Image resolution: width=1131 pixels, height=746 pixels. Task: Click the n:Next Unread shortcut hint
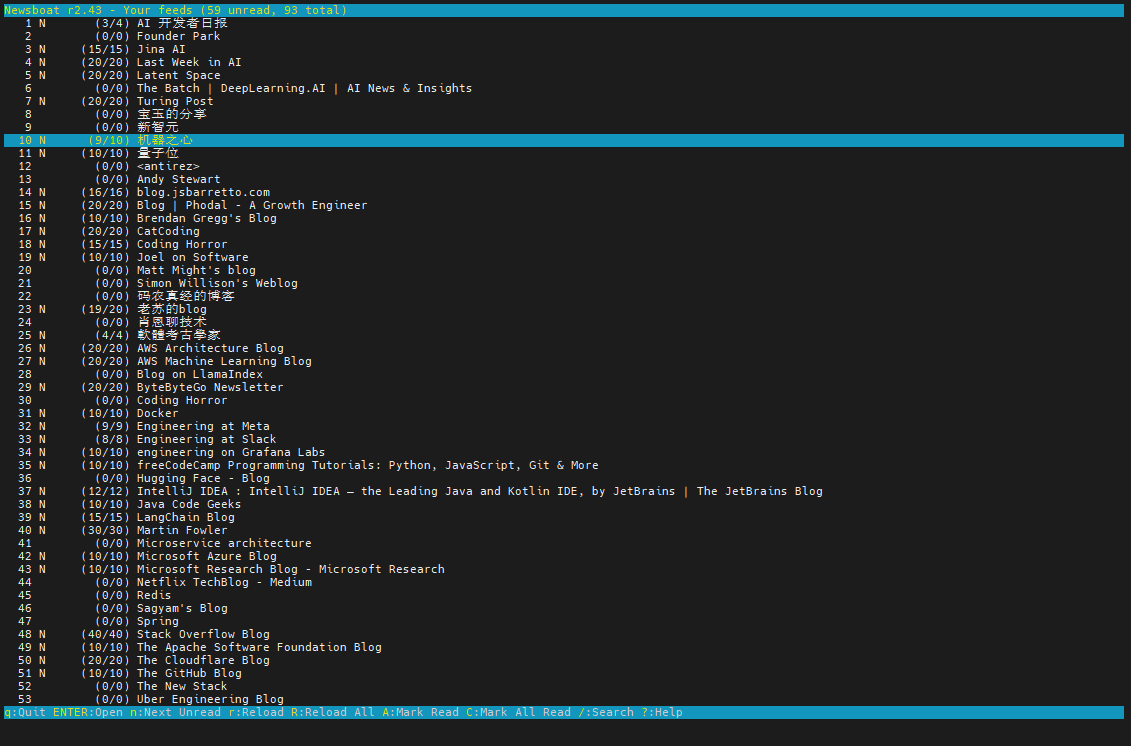tap(175, 712)
